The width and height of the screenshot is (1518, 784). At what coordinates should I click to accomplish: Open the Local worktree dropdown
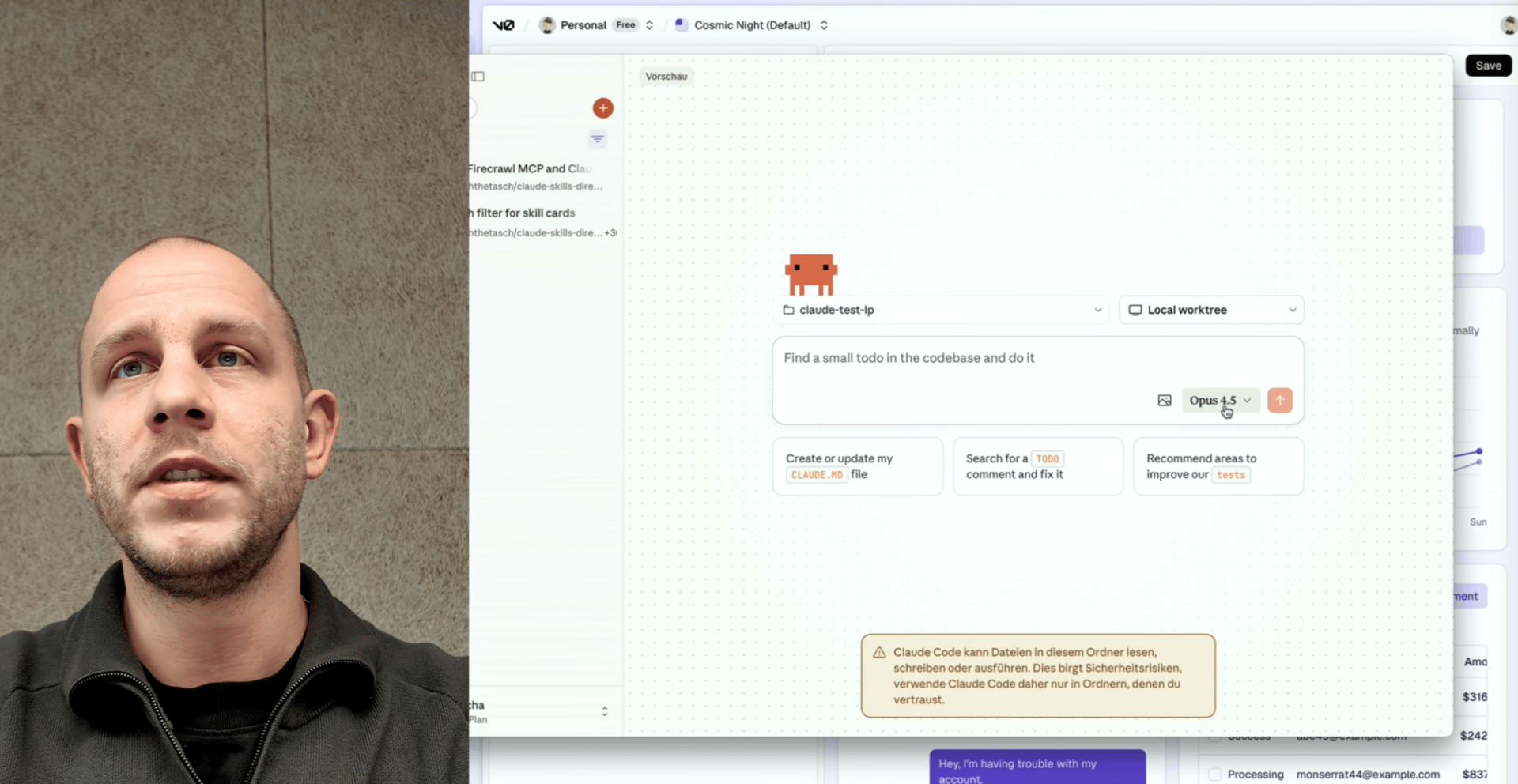click(x=1211, y=310)
